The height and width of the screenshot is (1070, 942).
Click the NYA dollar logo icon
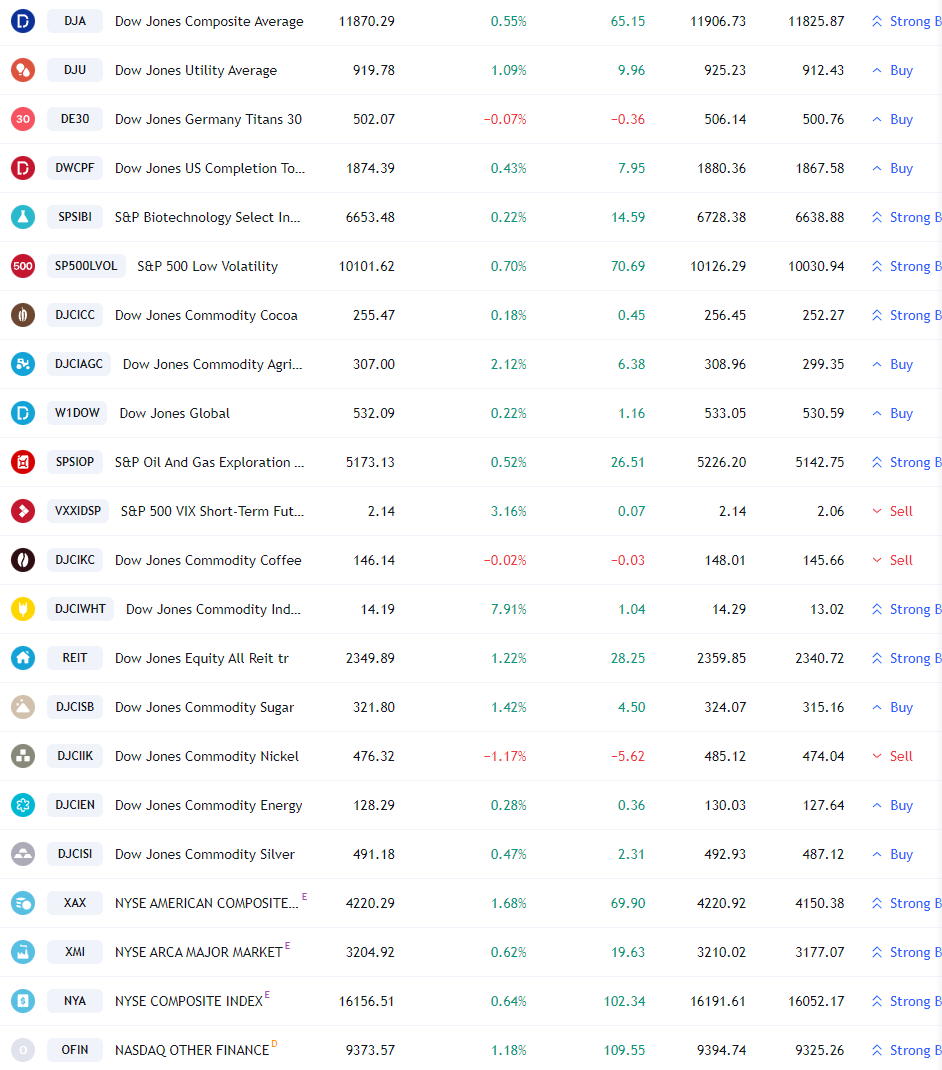coord(23,1001)
